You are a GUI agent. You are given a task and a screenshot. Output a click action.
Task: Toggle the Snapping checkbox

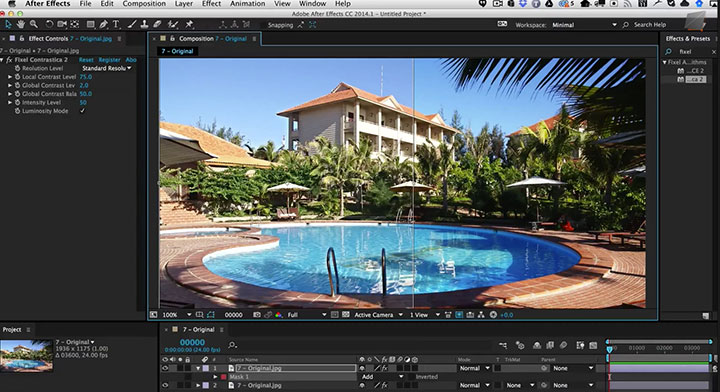264,25
